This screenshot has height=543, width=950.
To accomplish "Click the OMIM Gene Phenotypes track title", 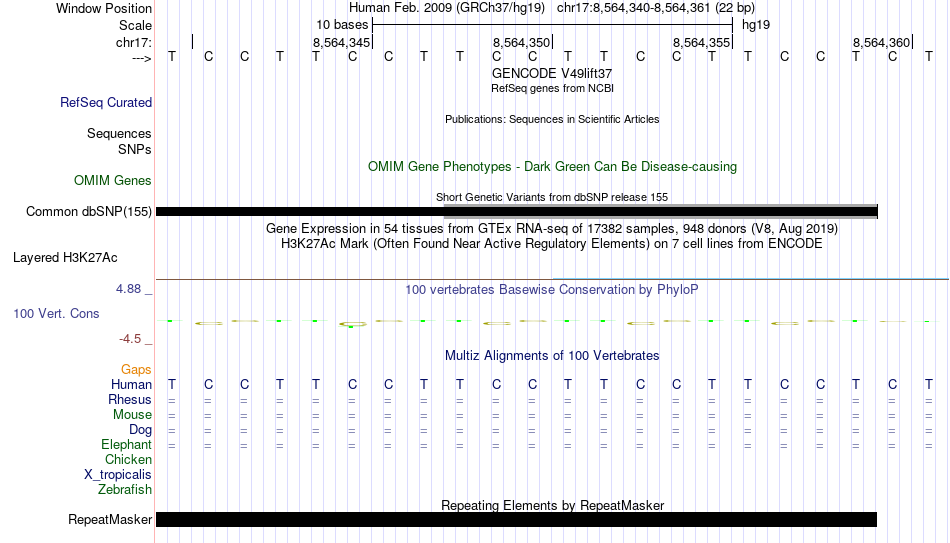I will 553,167.
